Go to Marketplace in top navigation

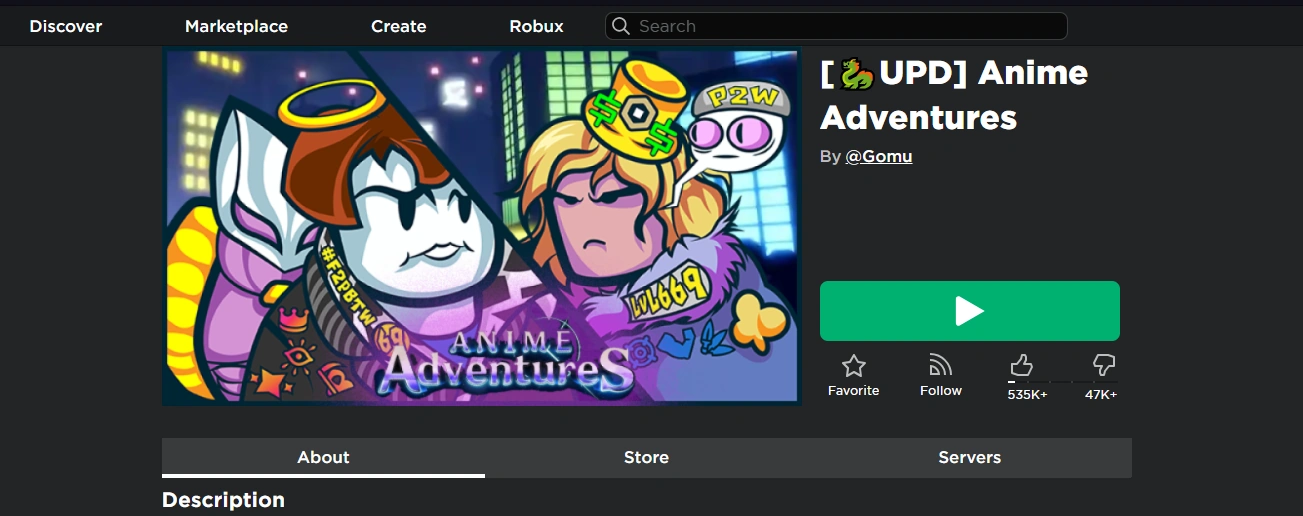[x=236, y=26]
